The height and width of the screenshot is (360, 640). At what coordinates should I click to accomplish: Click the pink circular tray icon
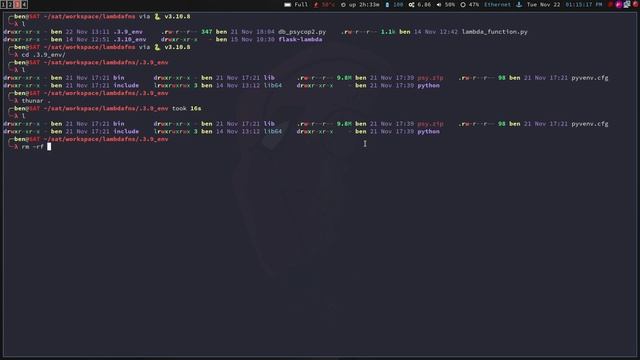pos(618,5)
